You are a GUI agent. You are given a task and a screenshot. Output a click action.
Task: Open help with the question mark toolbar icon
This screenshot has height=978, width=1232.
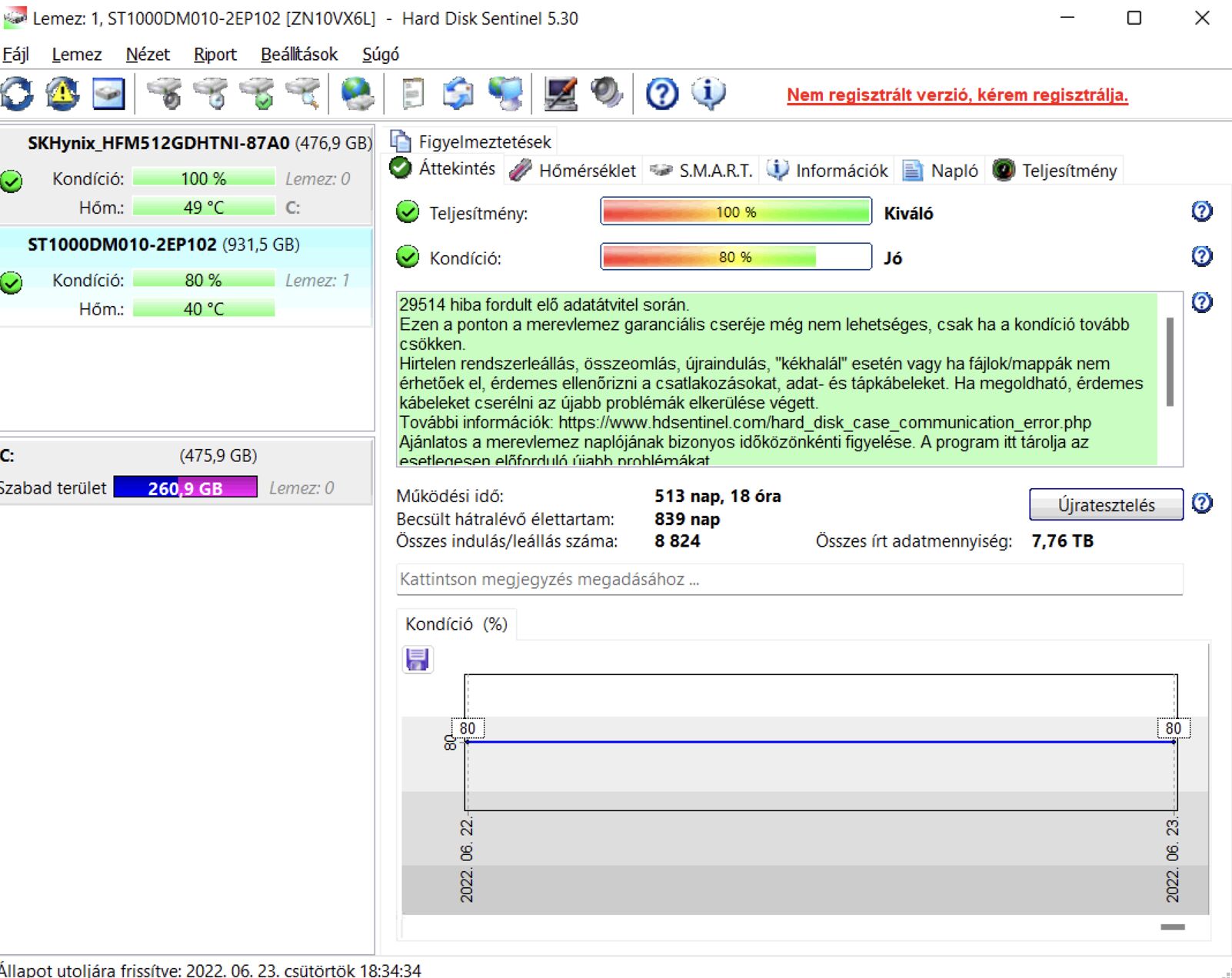coord(661,94)
